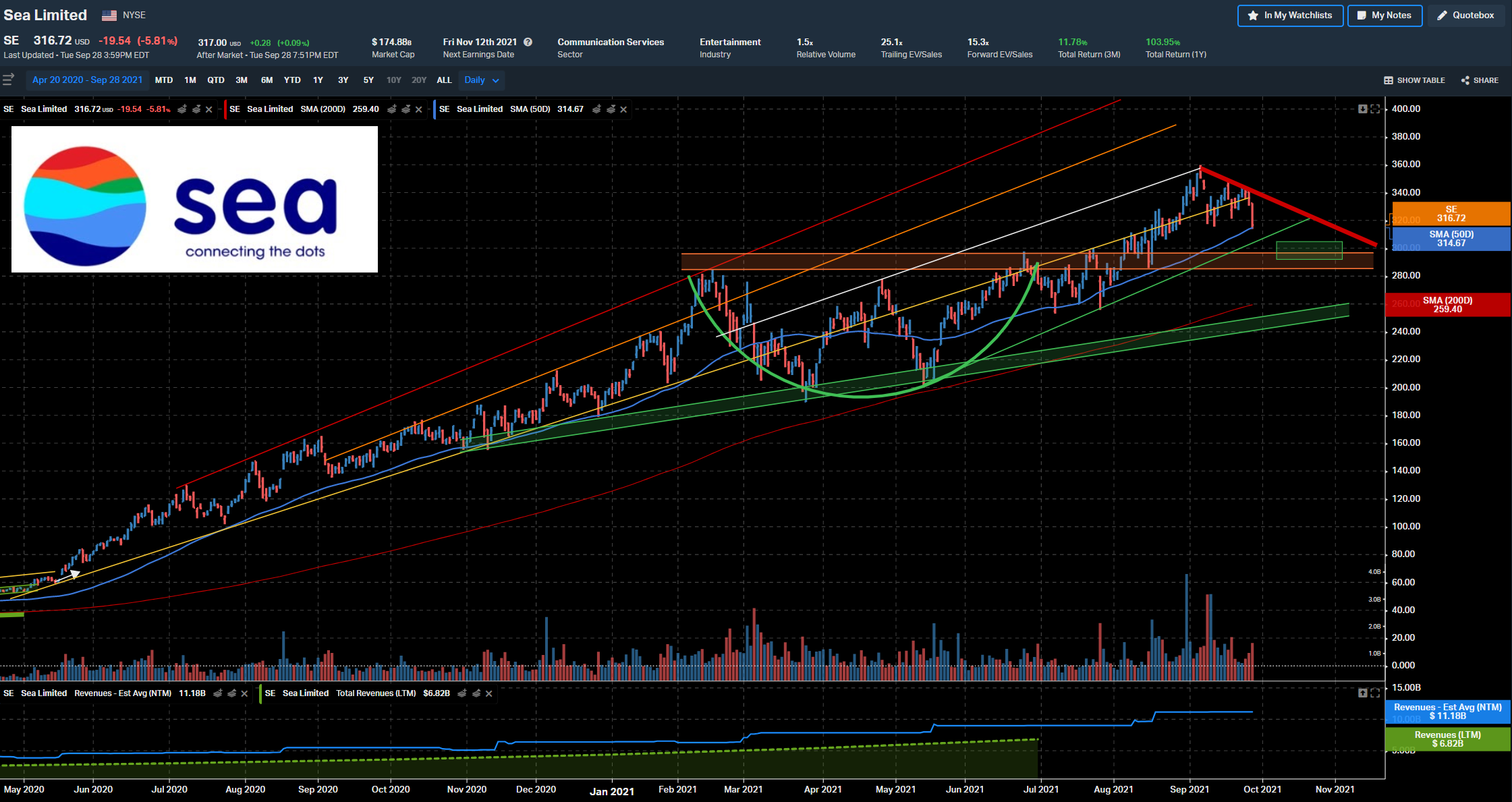Open stacked layers icon for Revenues NTM

pos(232,693)
